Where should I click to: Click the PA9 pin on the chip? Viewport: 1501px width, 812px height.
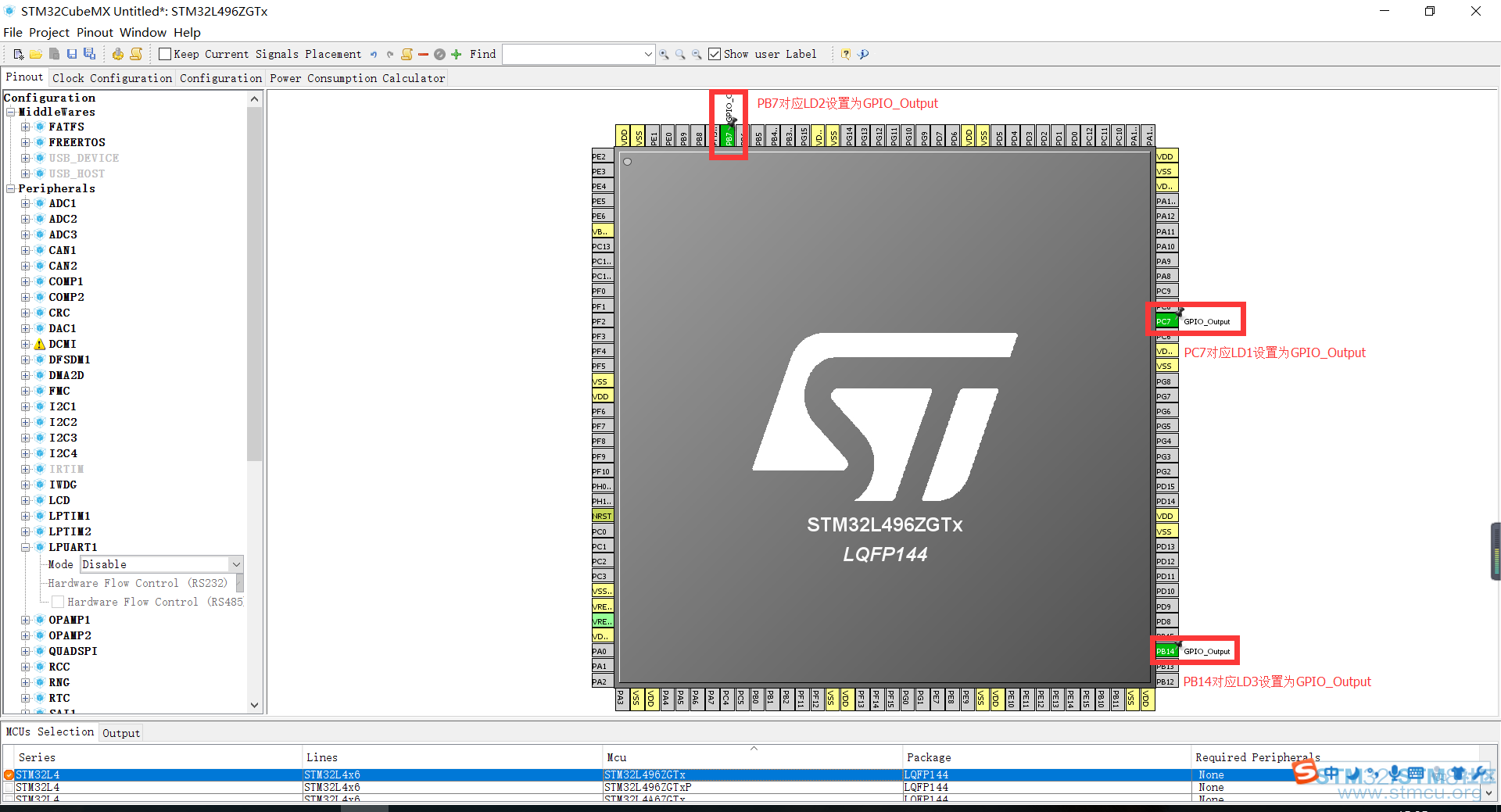point(1166,261)
